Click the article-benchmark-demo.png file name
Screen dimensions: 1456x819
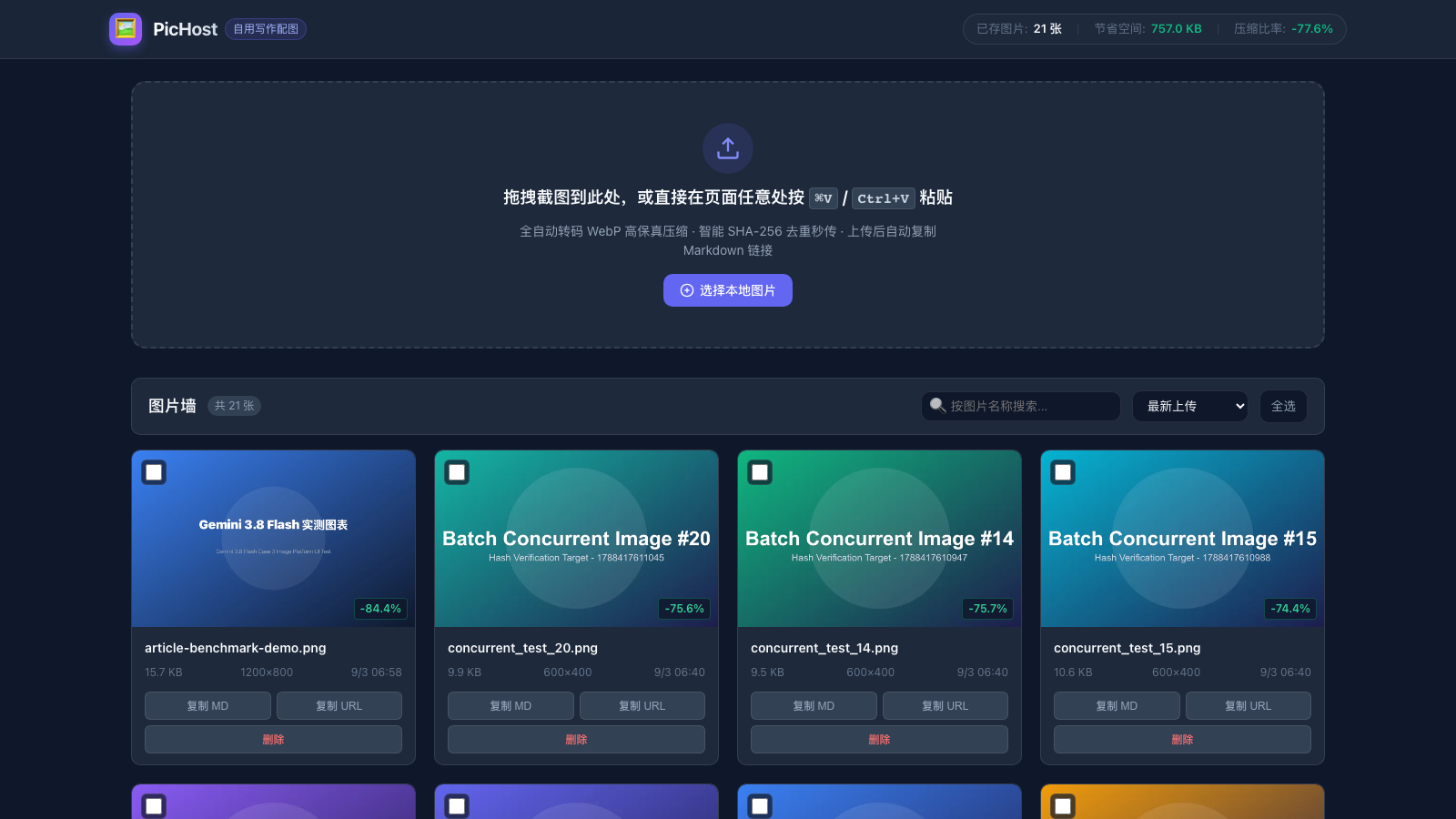click(x=236, y=648)
